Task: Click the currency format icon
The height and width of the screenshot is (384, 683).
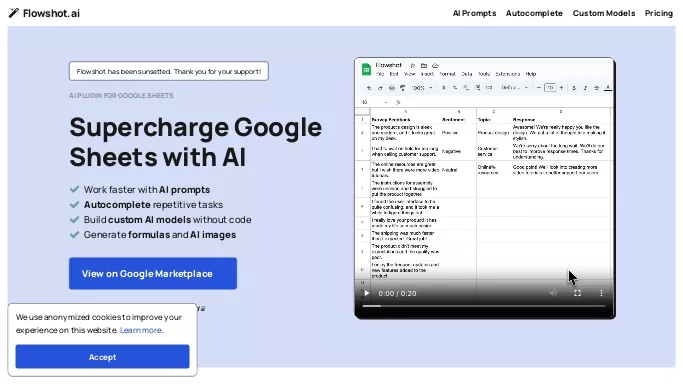Action: pos(443,88)
